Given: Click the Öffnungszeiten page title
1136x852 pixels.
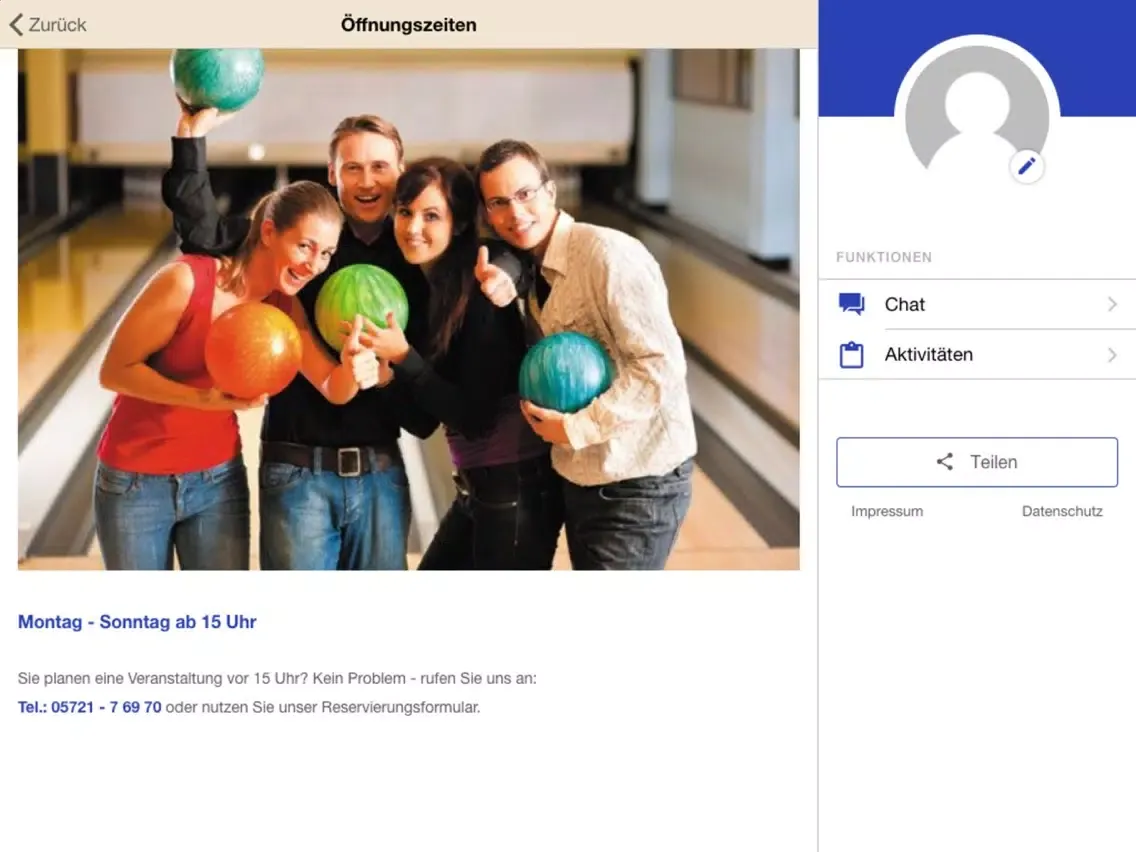Looking at the screenshot, I should coord(408,25).
